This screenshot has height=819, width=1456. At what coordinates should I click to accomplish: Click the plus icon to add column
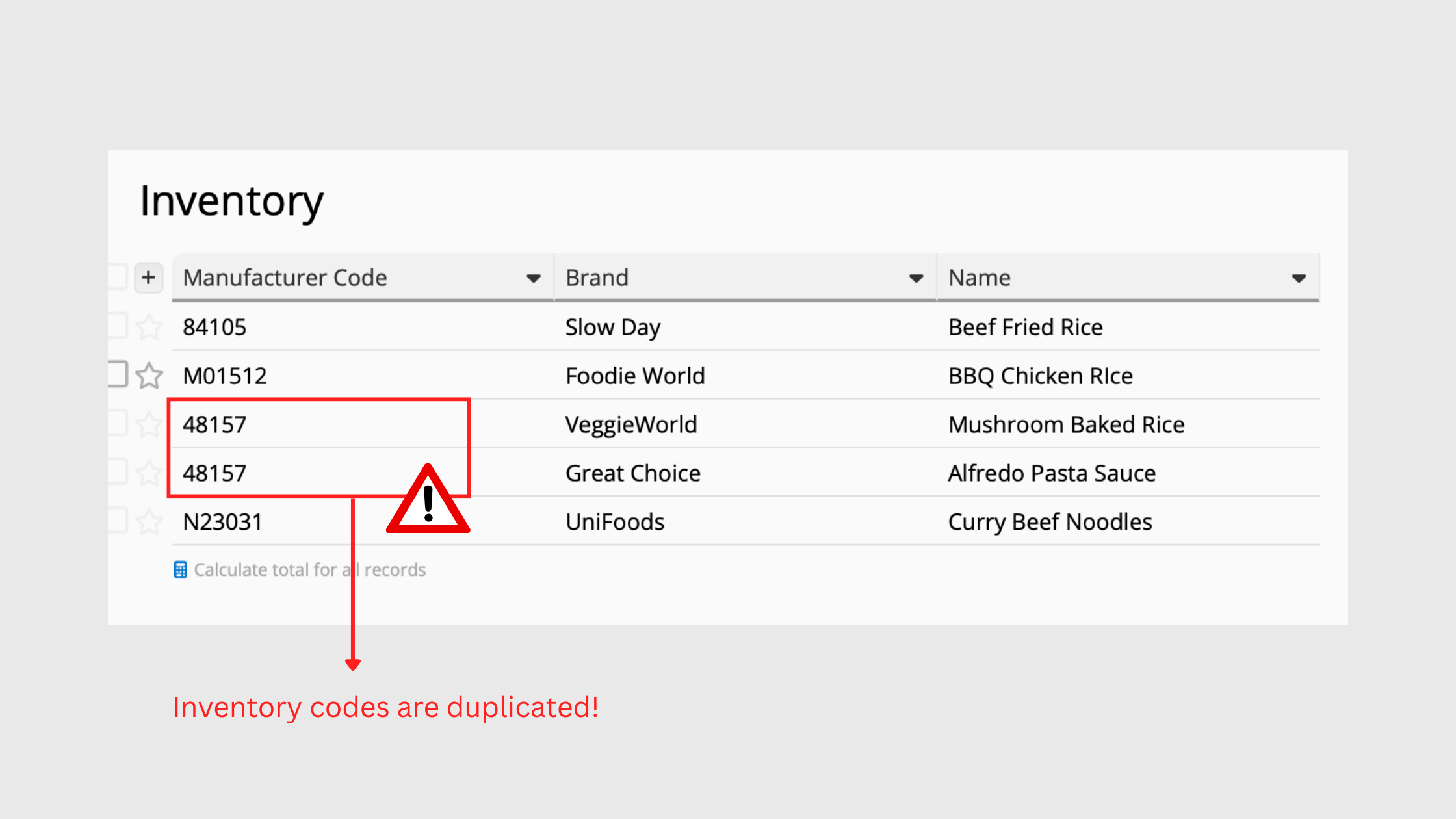148,278
